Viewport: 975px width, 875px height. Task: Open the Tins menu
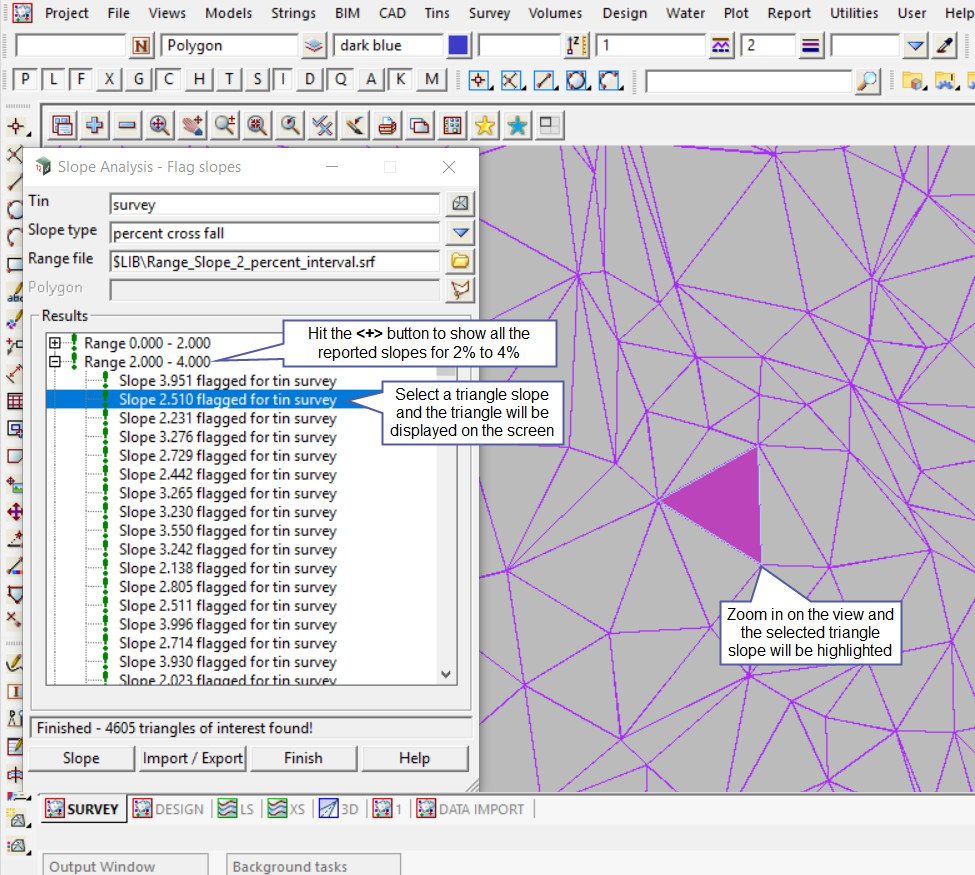click(436, 13)
